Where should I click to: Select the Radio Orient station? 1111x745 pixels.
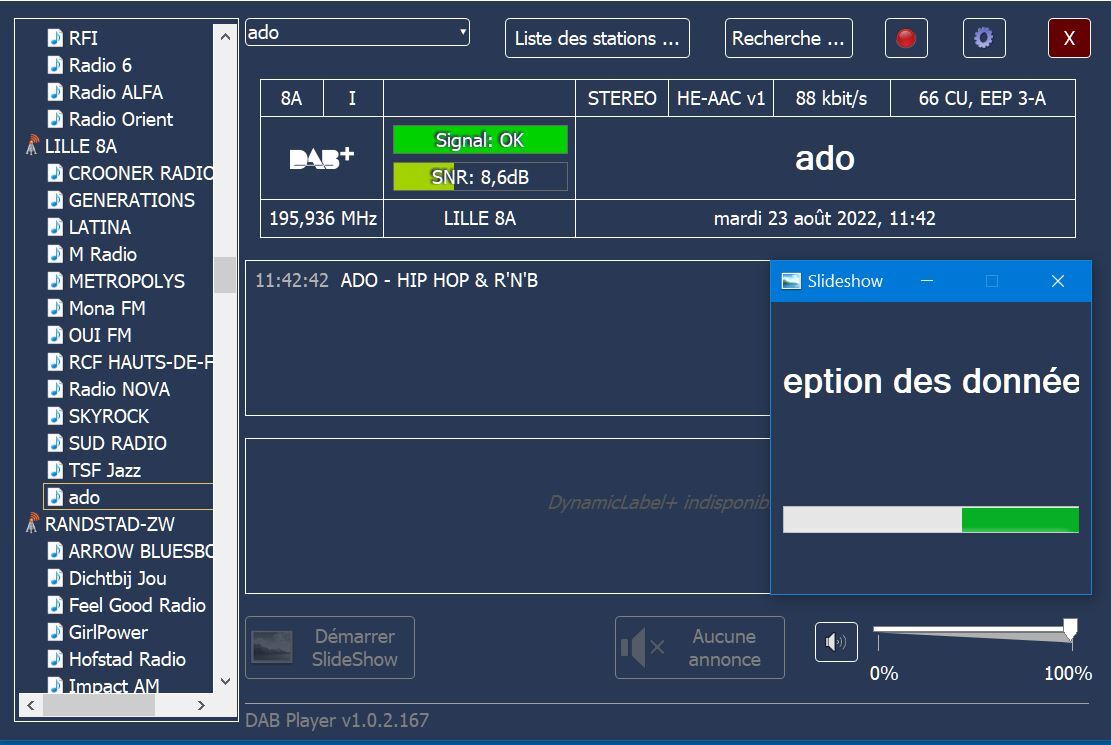pos(120,119)
